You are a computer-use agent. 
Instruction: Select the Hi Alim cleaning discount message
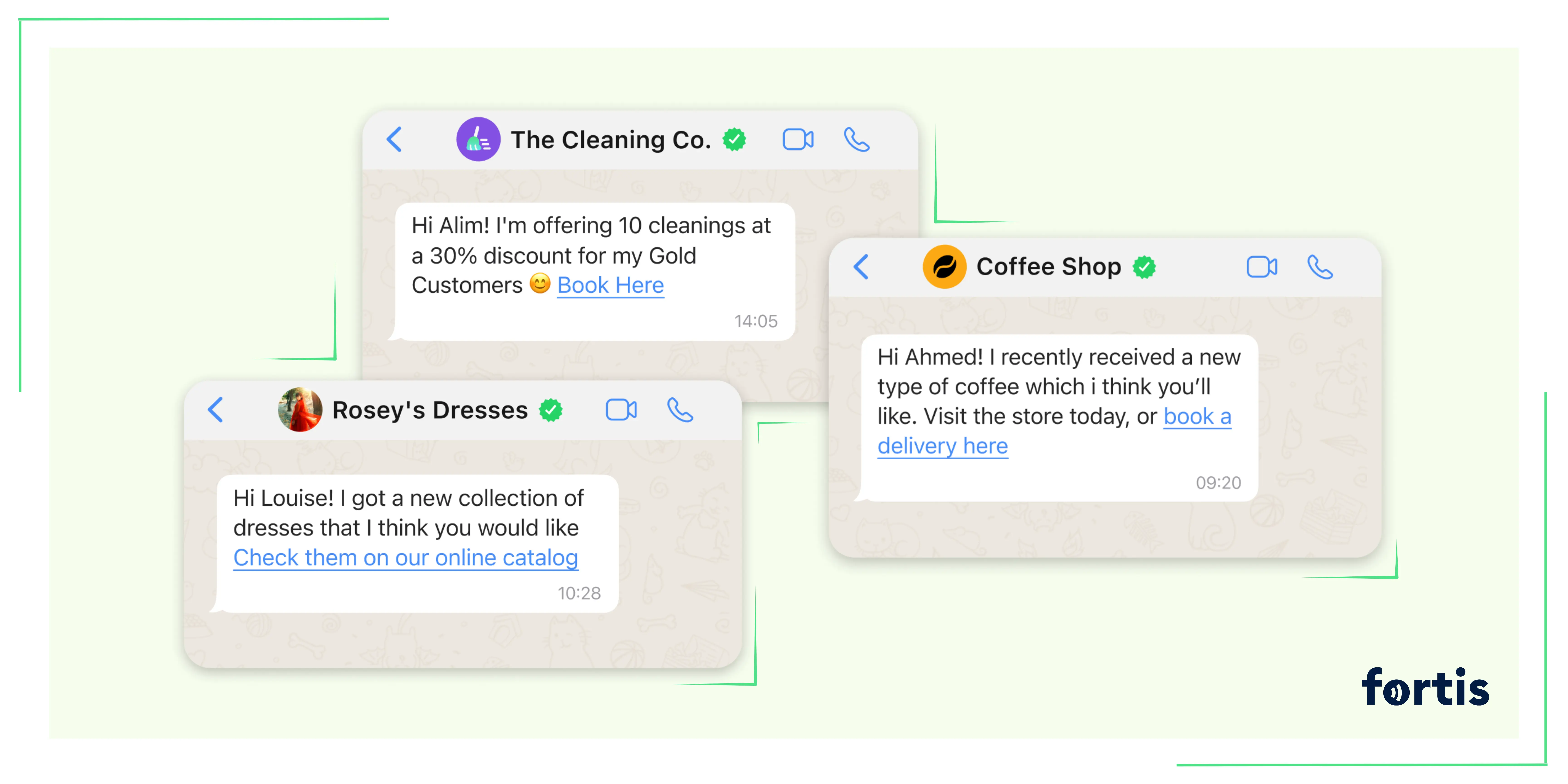click(595, 272)
